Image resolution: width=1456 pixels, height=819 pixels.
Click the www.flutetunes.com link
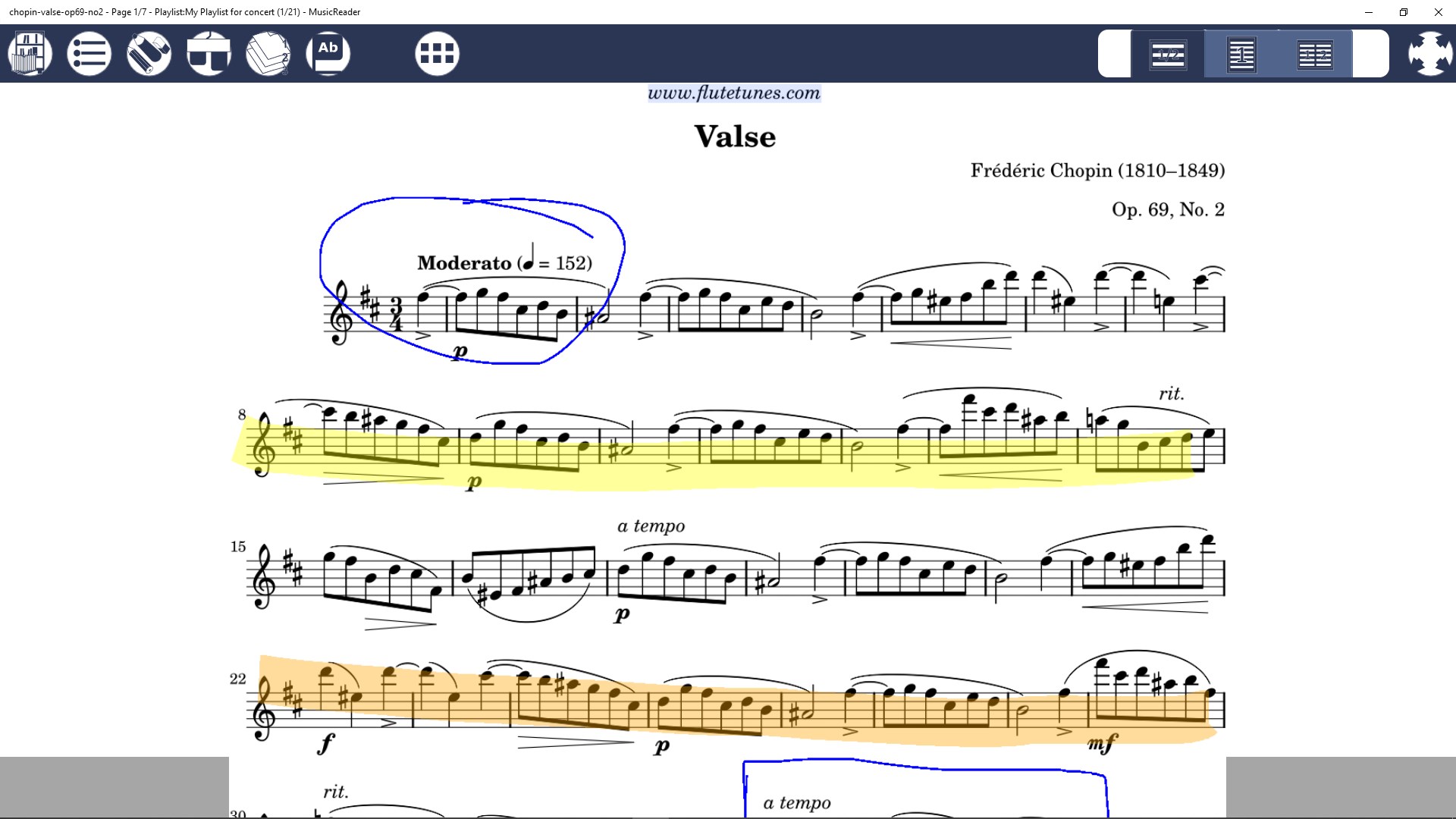[x=734, y=93]
